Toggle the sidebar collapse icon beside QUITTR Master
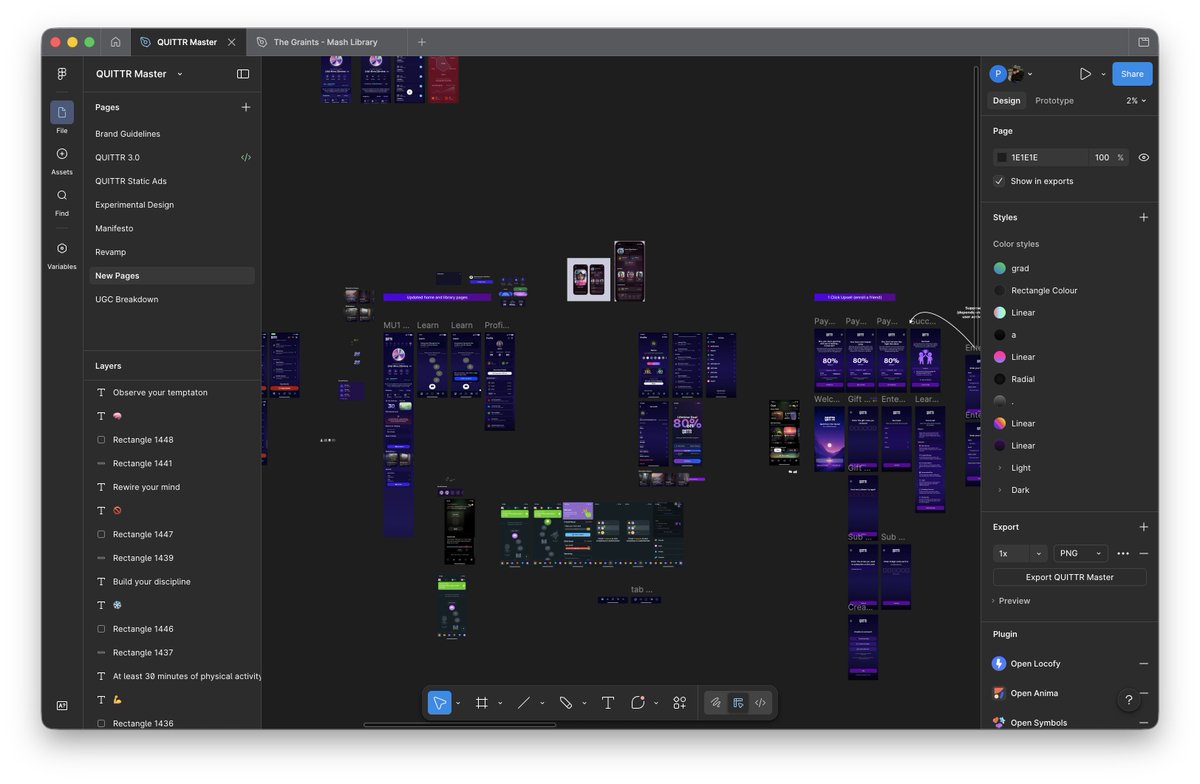Screen dimensions: 1200x784 point(243,74)
